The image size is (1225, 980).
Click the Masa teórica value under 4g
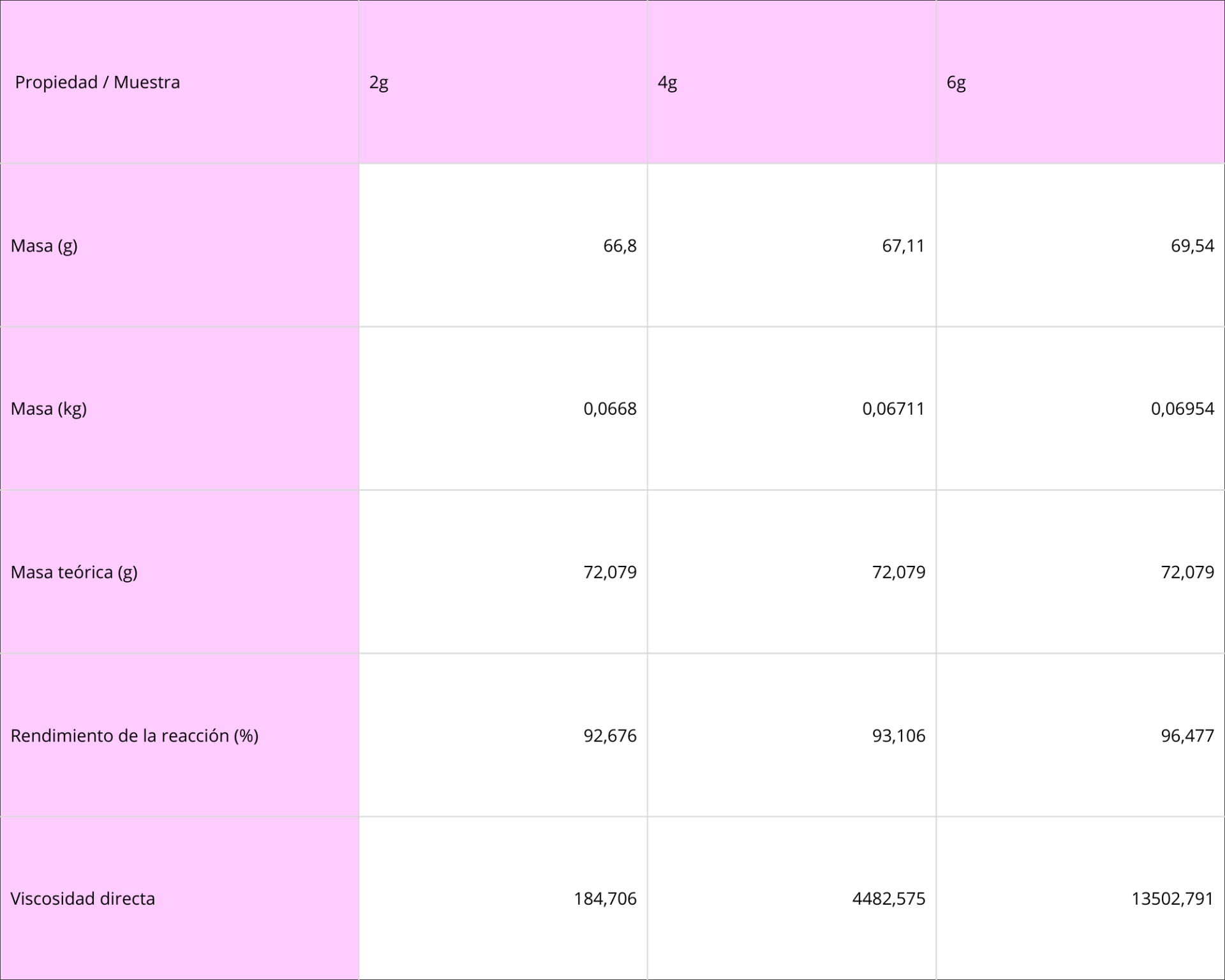[x=792, y=572]
